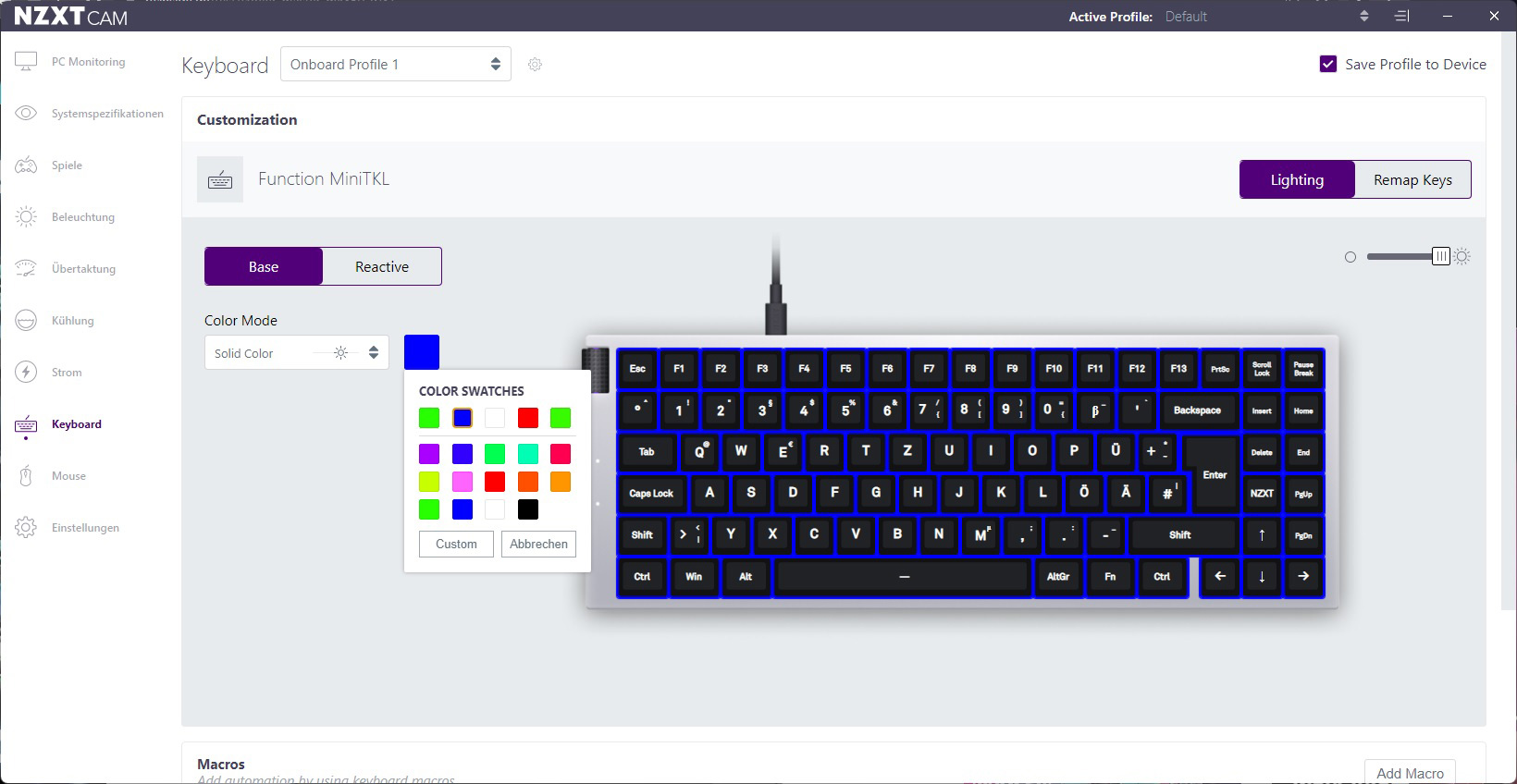Open the Onboard Profile 1 dropdown
The width and height of the screenshot is (1517, 784).
coord(396,64)
